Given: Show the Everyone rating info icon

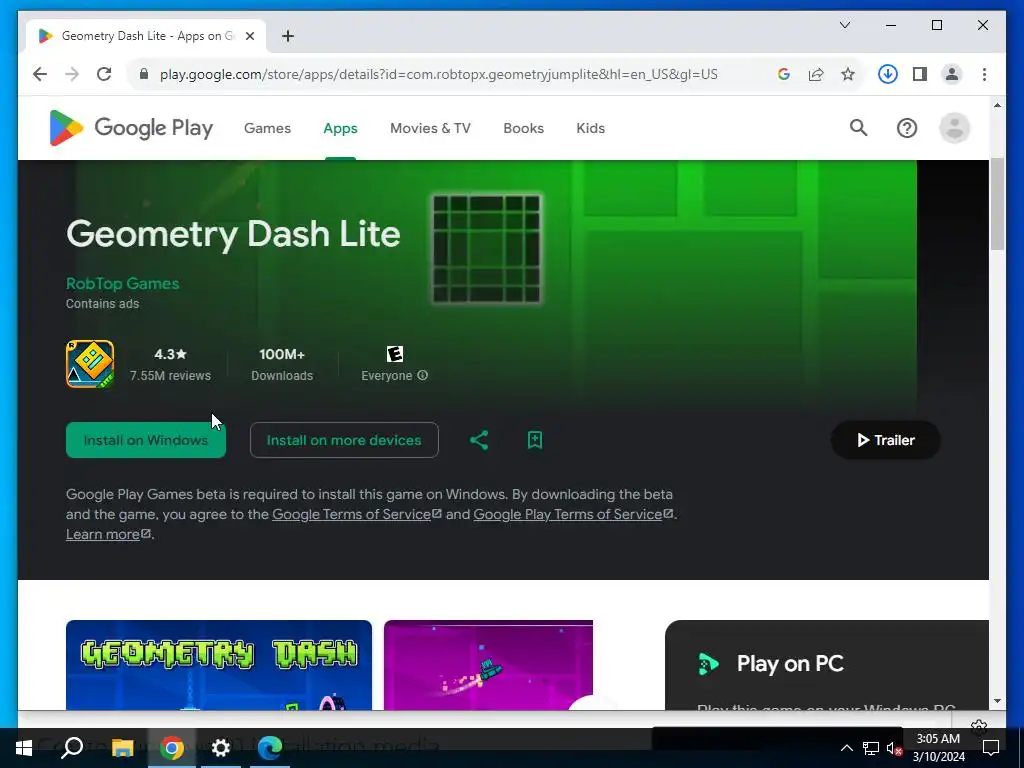Looking at the screenshot, I should coord(423,376).
